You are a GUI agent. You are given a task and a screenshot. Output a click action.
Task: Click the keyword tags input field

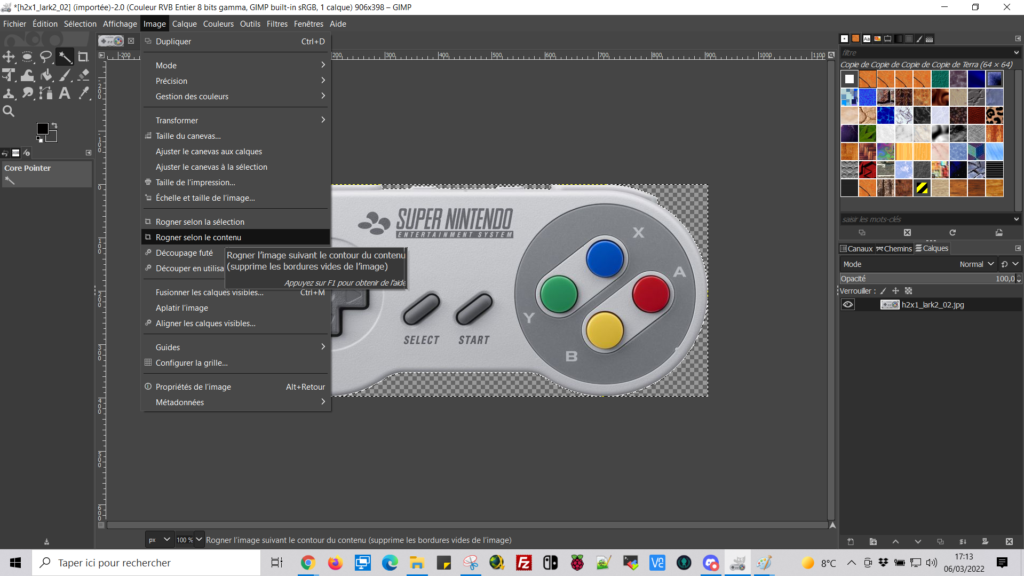(x=925, y=219)
